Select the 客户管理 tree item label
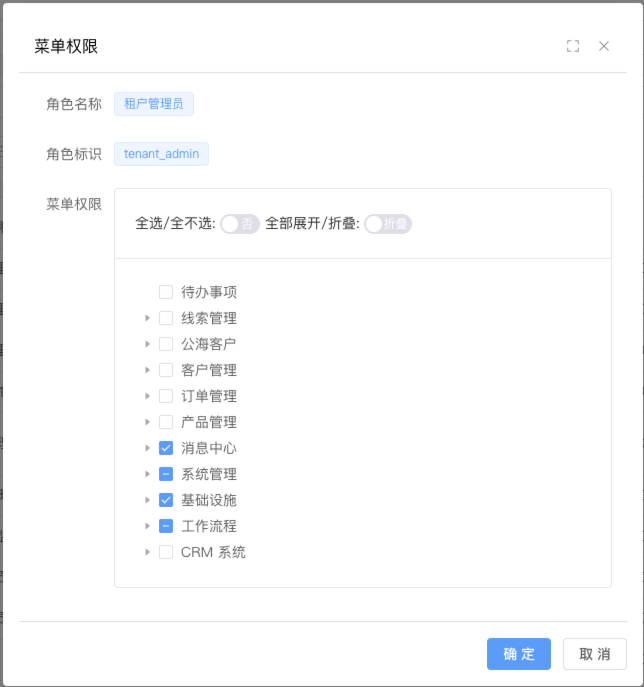Viewport: 644px width, 687px height. [x=209, y=370]
